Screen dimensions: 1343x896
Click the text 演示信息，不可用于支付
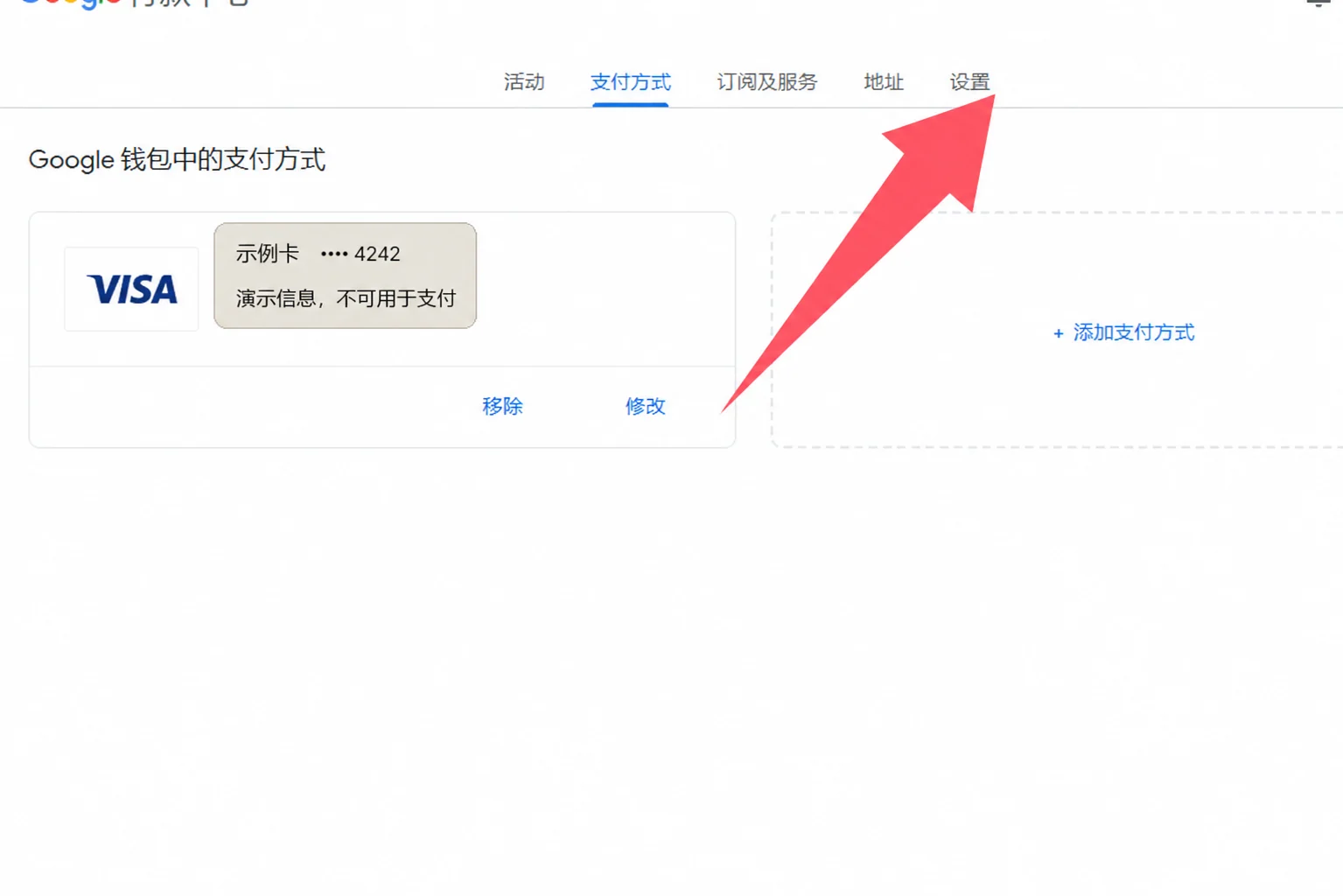[x=346, y=298]
